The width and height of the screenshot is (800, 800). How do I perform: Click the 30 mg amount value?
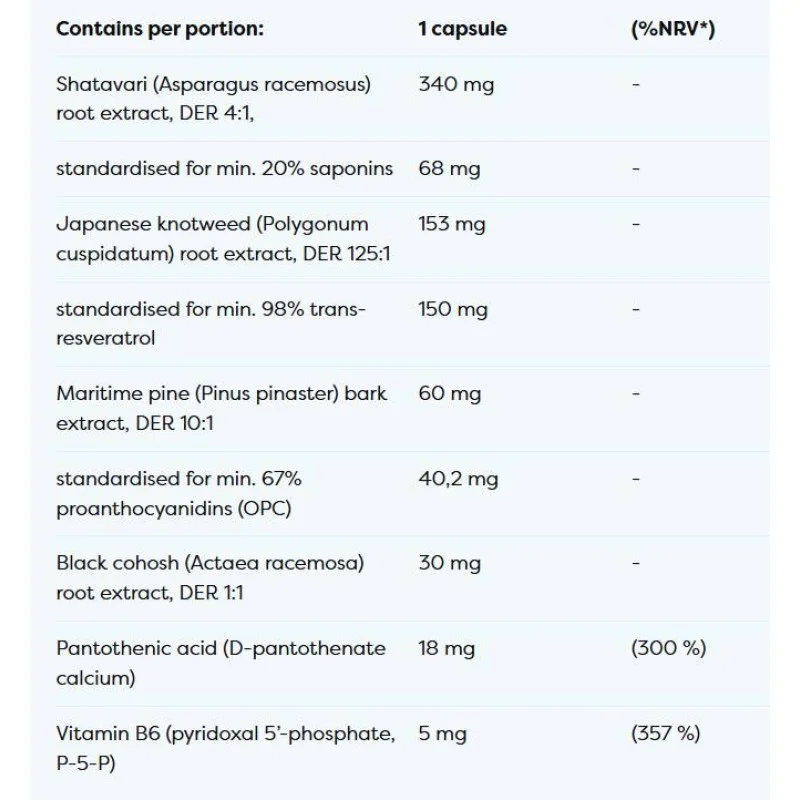click(449, 563)
